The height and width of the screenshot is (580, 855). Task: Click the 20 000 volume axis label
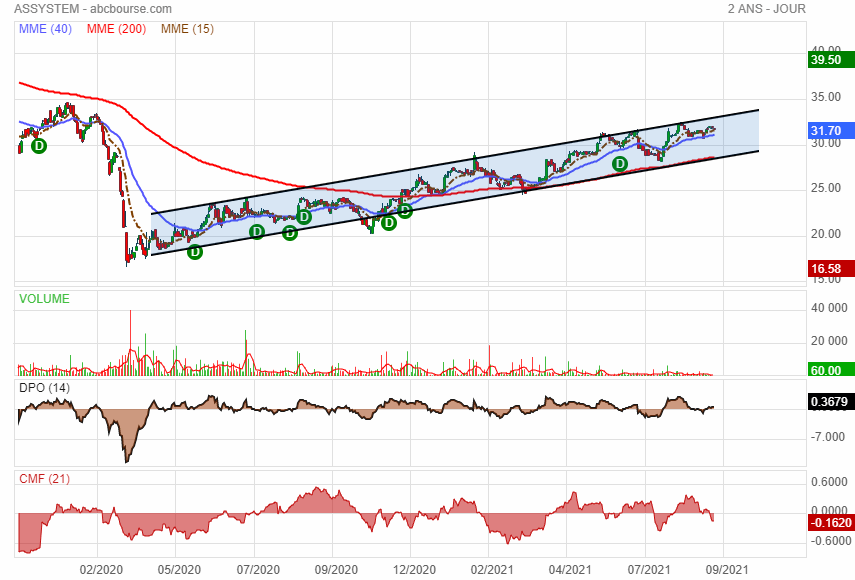(829, 341)
